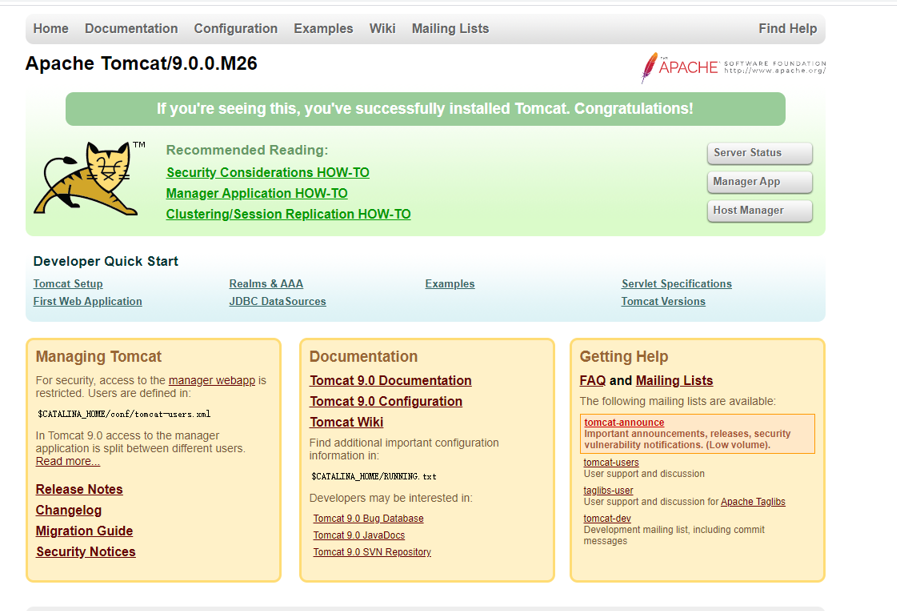Open Wiki in top navigation

[x=382, y=29]
